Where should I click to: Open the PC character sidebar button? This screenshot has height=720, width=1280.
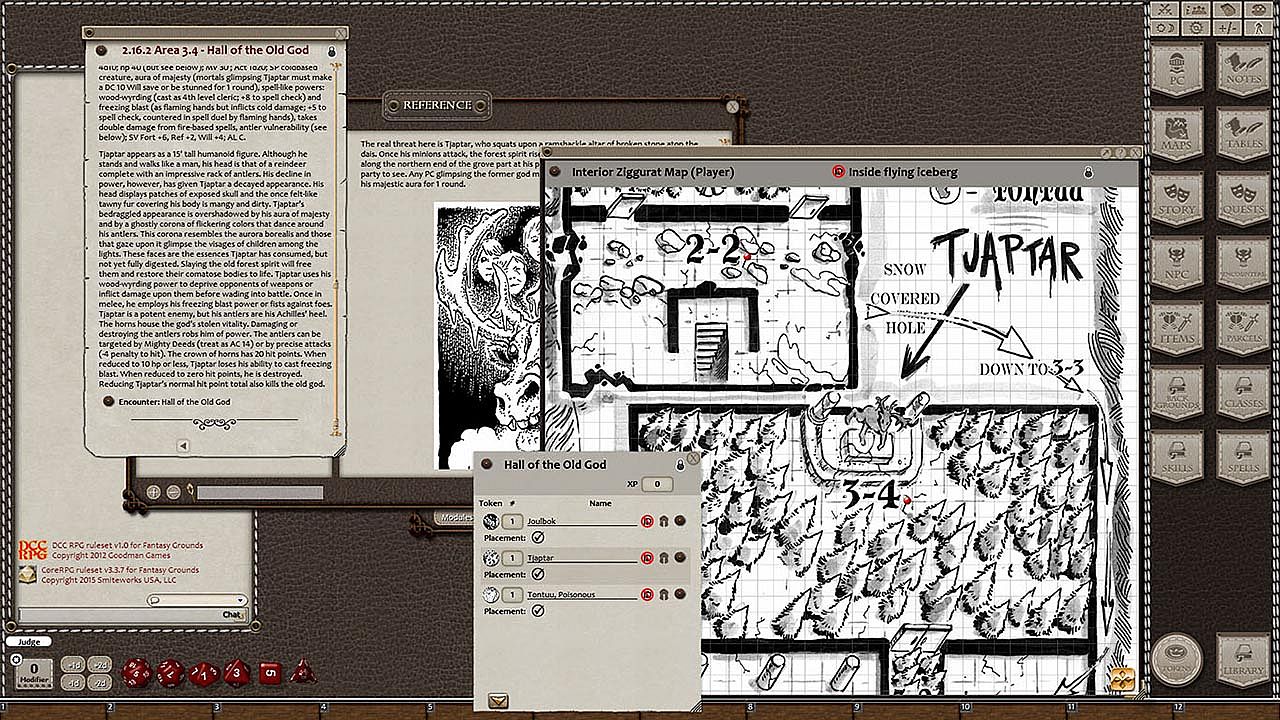click(x=1176, y=69)
